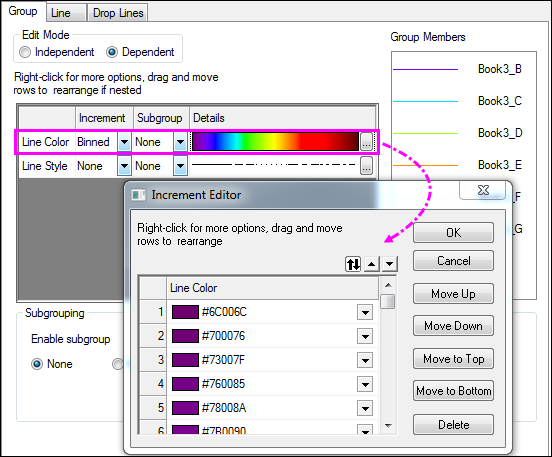552x457 pixels.
Task: Click the small move-up triangle icon
Action: [x=372, y=264]
